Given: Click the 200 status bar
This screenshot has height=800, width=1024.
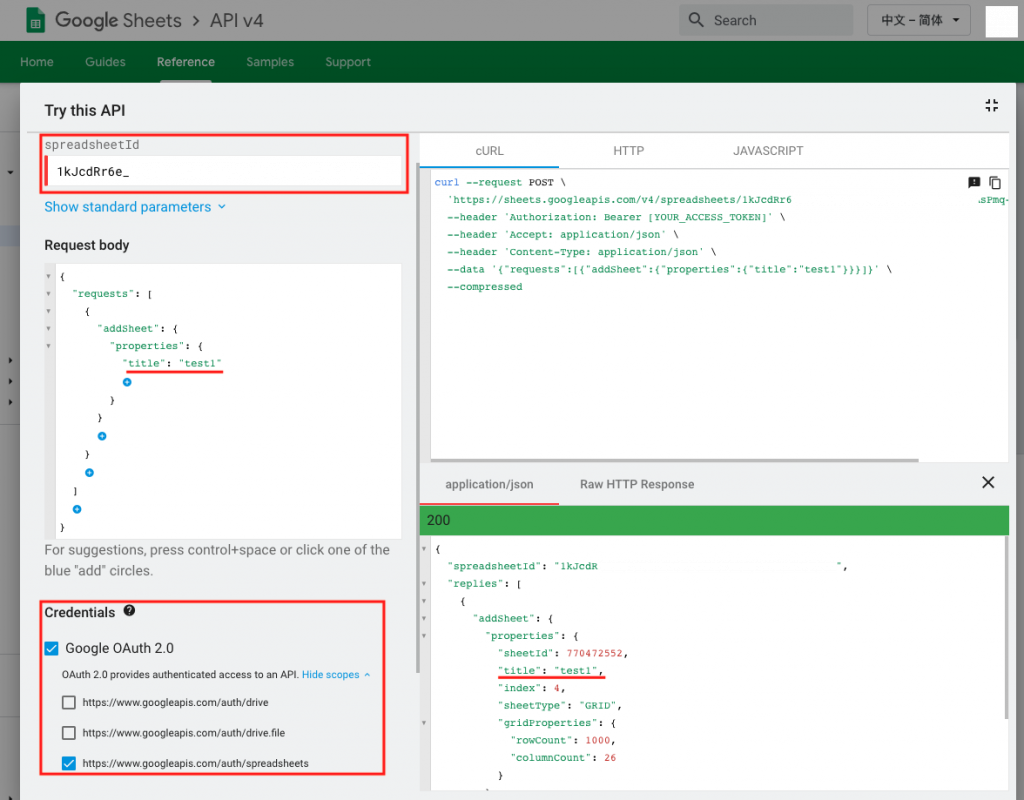Looking at the screenshot, I should tap(714, 520).
